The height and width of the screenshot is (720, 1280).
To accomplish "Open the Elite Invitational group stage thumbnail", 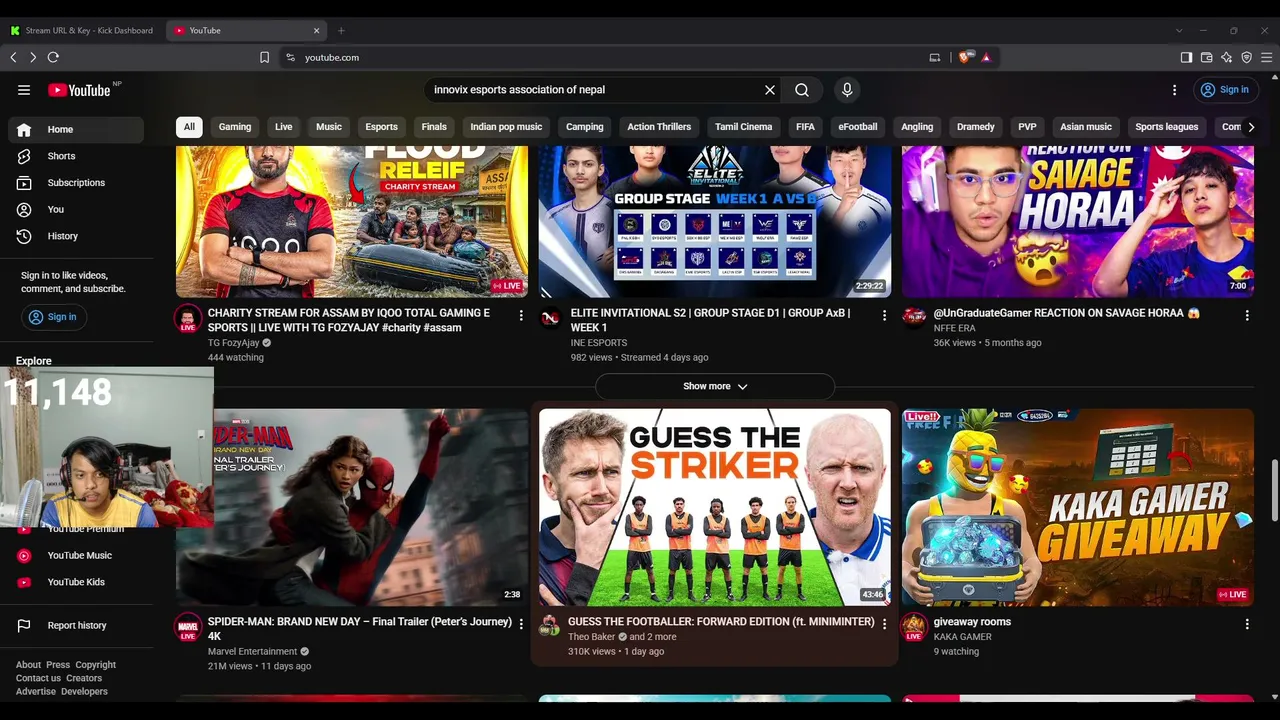I will coord(715,222).
